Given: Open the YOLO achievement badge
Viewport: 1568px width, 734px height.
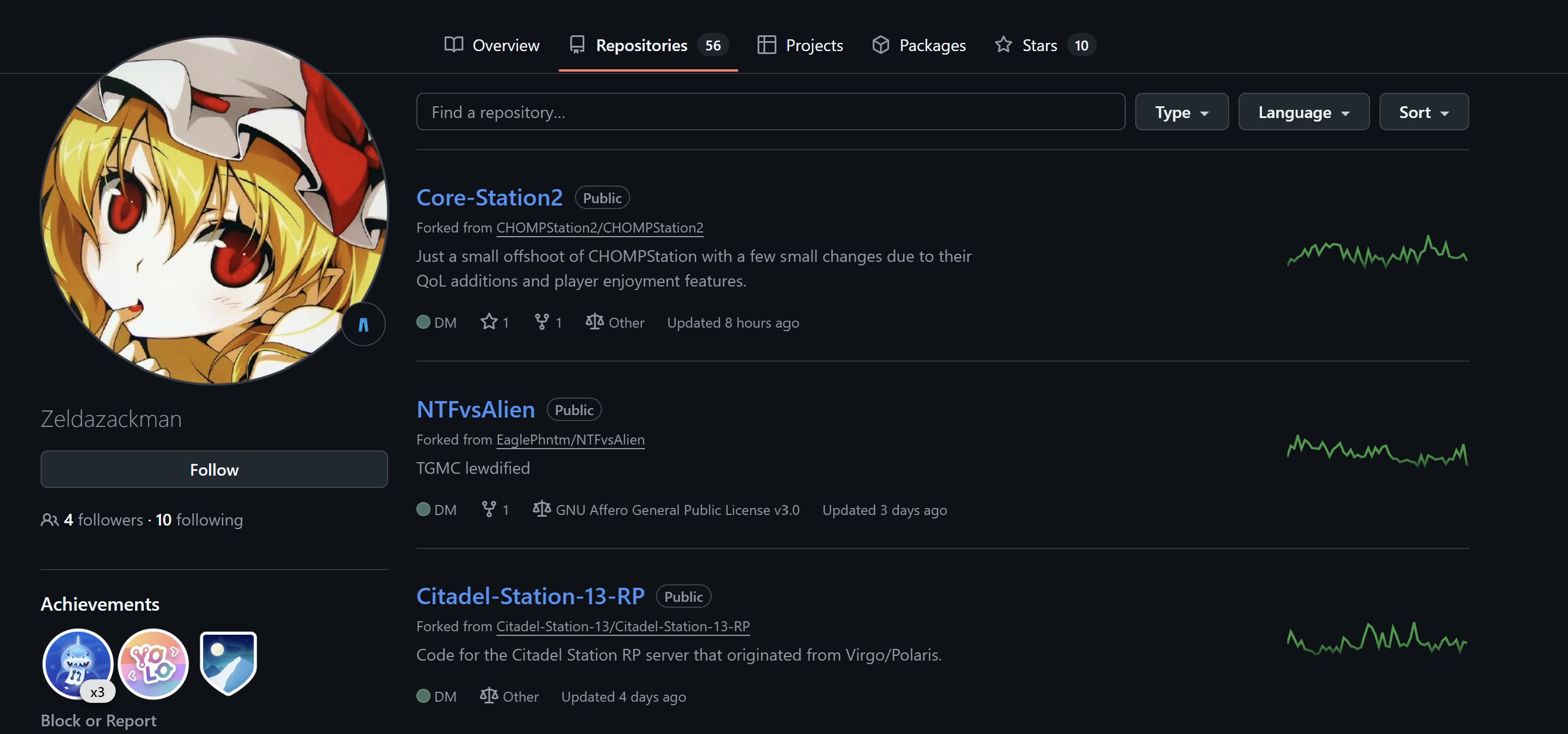Looking at the screenshot, I should [x=153, y=664].
